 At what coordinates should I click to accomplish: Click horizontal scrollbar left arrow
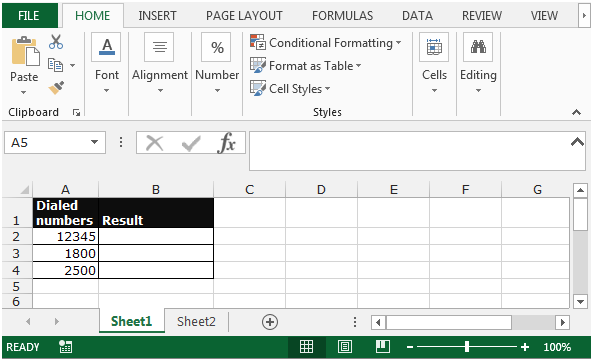click(x=378, y=322)
